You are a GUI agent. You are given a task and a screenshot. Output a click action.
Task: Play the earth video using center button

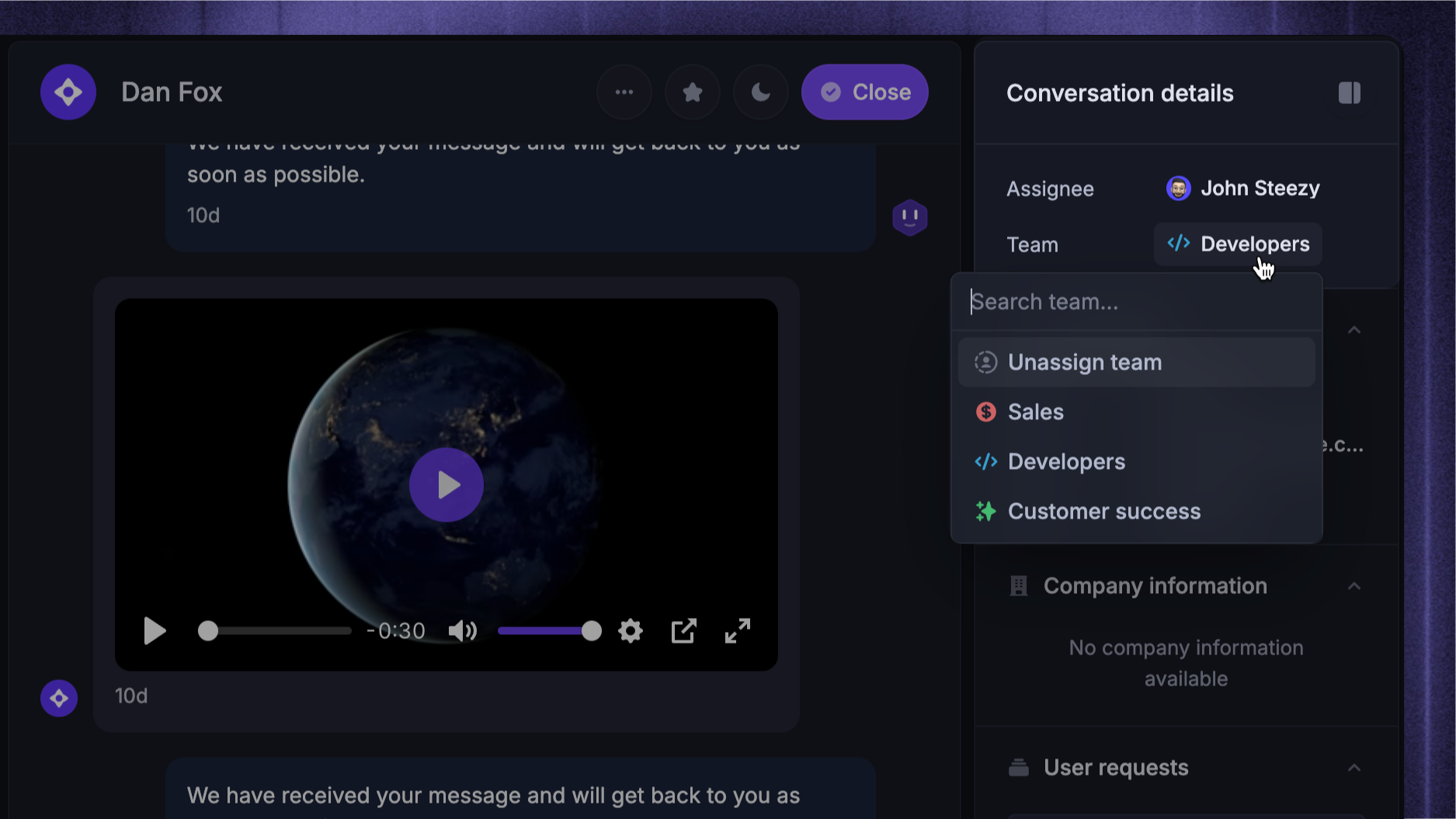(x=447, y=485)
